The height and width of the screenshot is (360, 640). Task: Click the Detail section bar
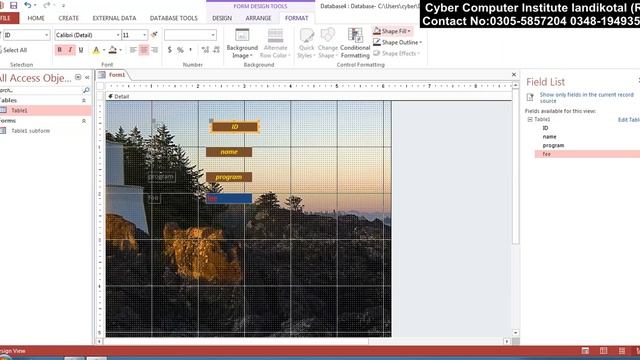click(308, 96)
